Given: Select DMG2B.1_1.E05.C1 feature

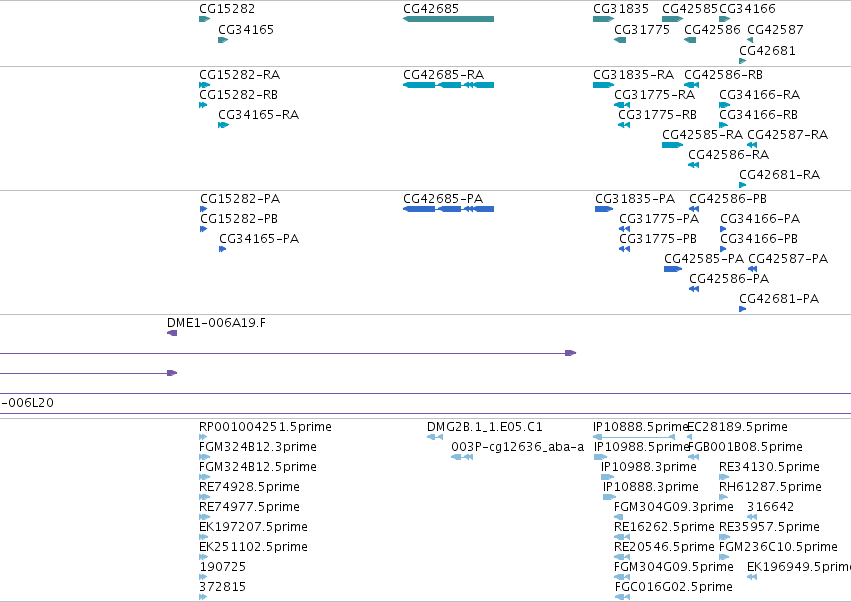Looking at the screenshot, I should pos(485,427).
